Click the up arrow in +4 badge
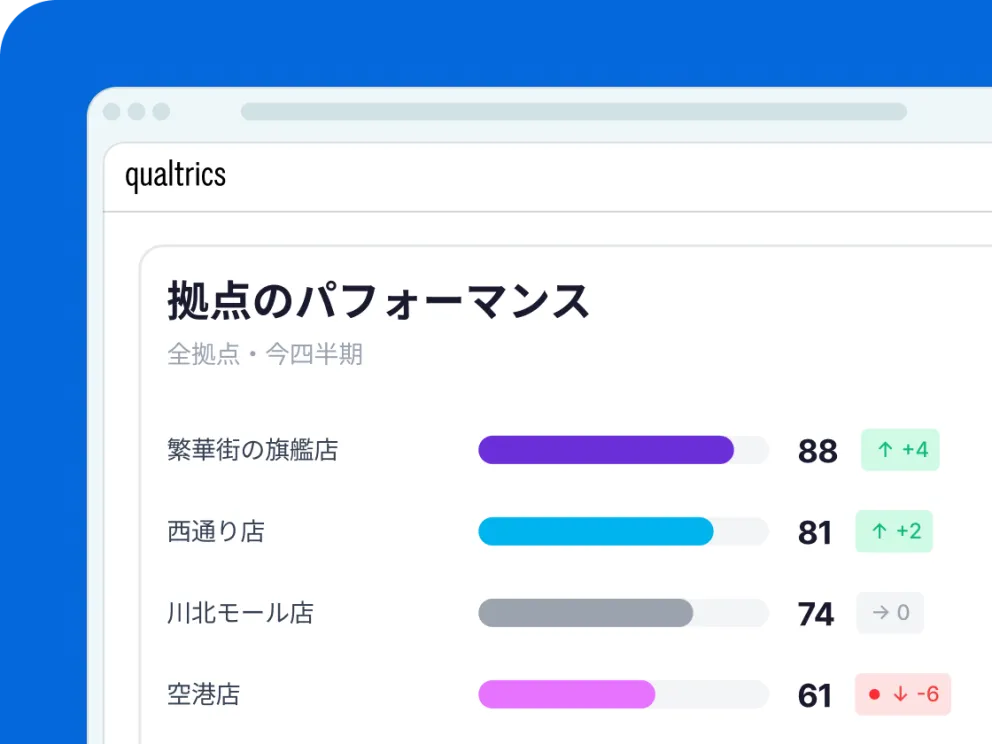This screenshot has height=744, width=992. click(x=885, y=449)
